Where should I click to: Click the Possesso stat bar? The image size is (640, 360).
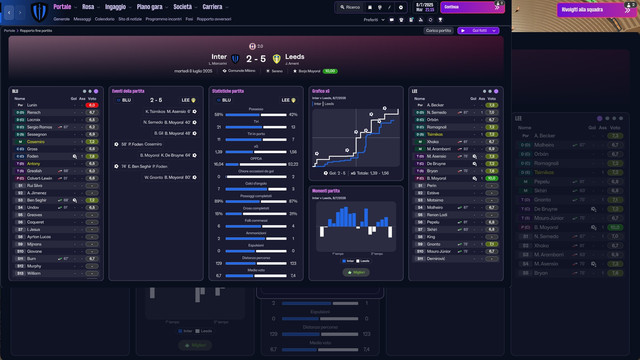[256, 115]
